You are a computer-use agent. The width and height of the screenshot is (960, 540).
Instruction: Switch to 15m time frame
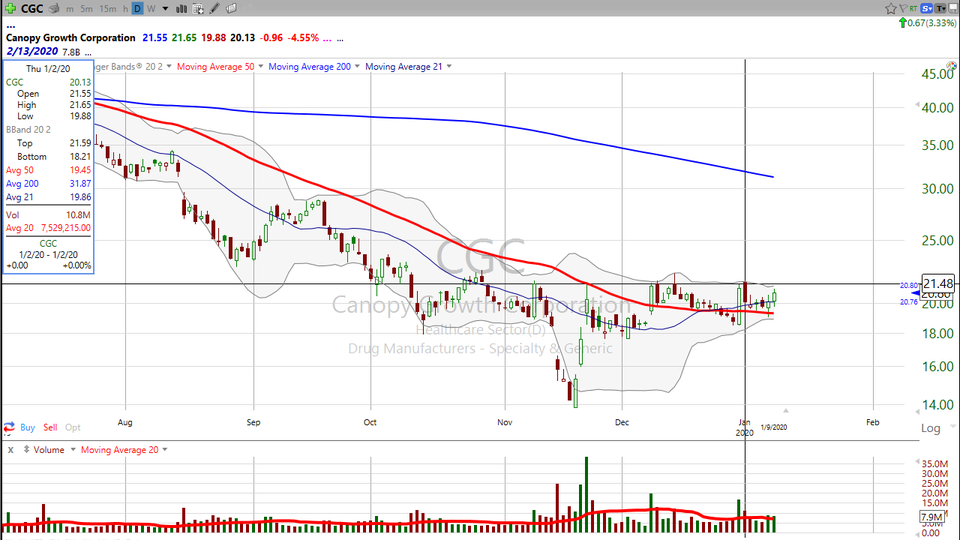pos(107,9)
